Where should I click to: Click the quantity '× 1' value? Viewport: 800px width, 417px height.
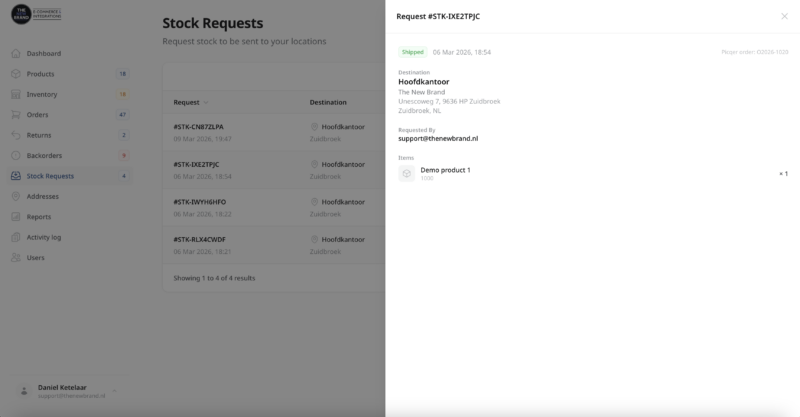[x=783, y=174]
